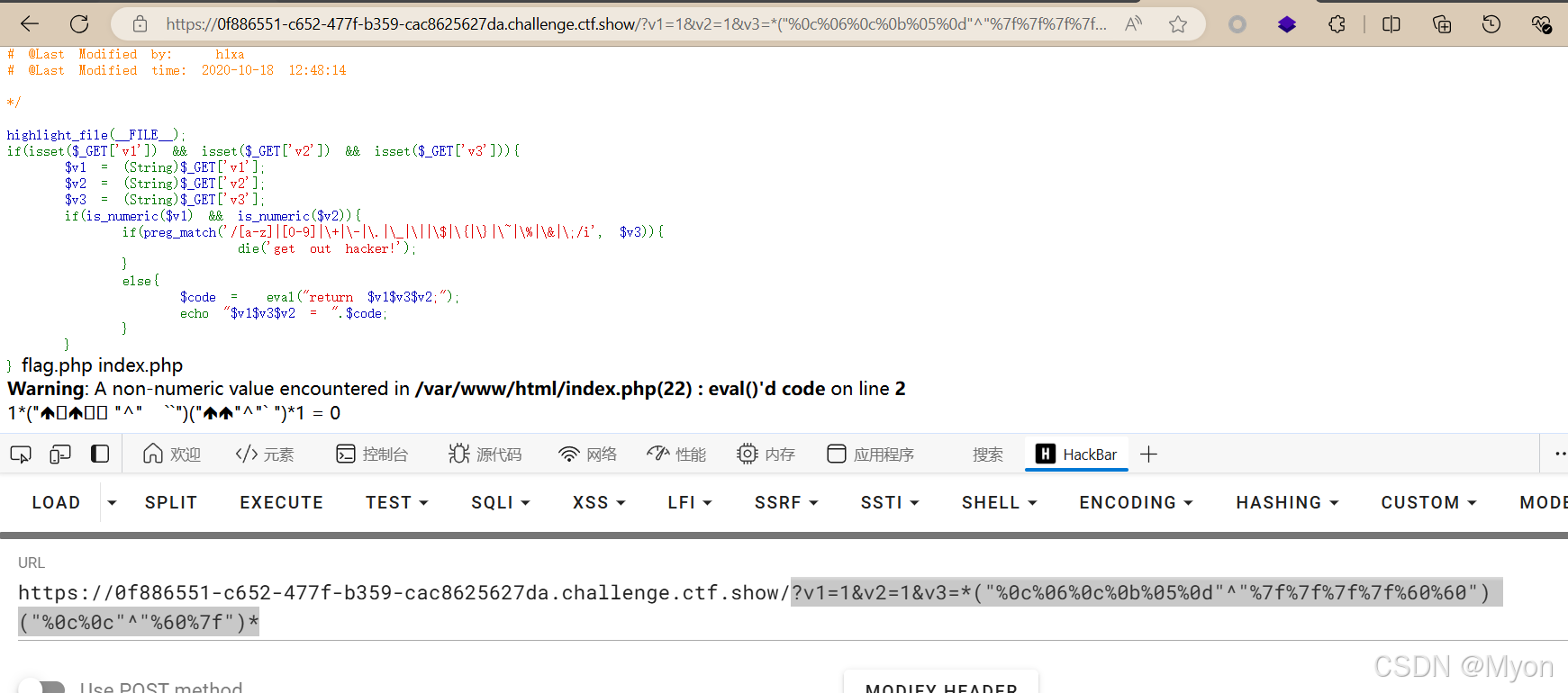
Task: Open the SHELL dropdown menu
Action: [1000, 502]
